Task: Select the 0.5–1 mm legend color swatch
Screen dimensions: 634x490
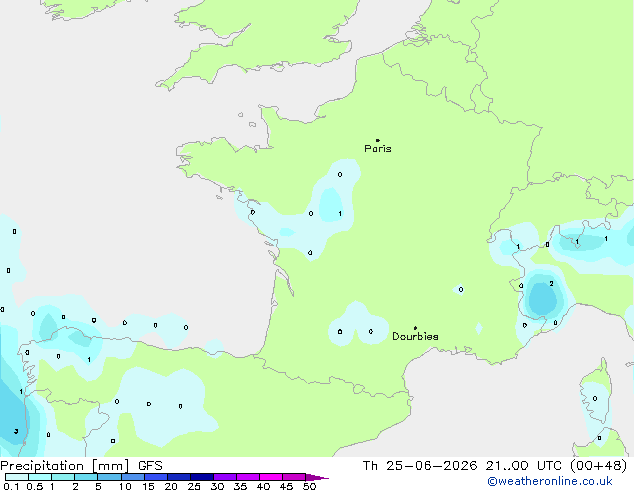Action: click(40, 477)
